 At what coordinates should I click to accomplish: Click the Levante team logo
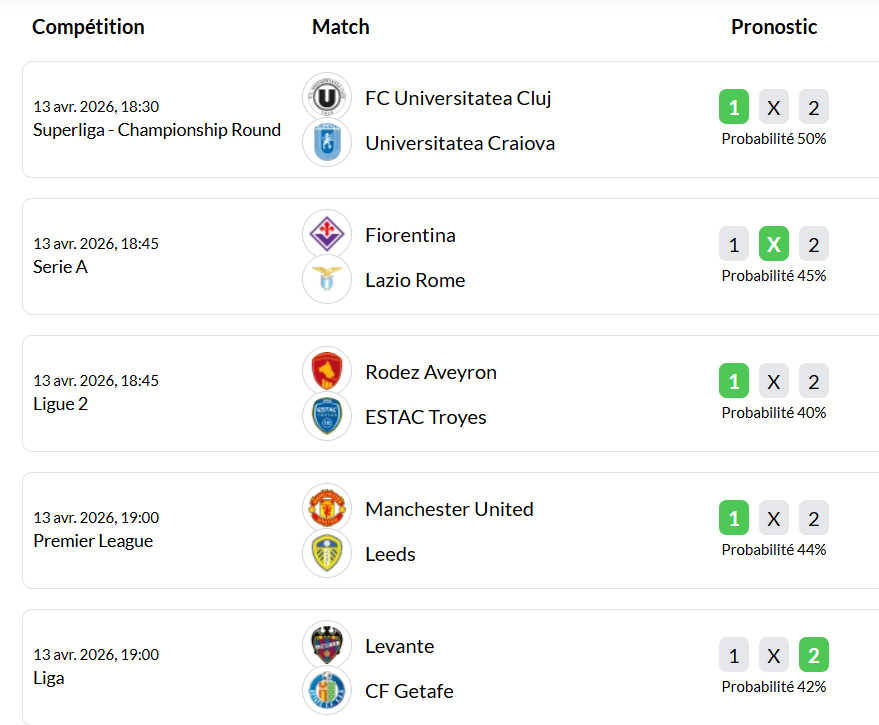pos(326,646)
